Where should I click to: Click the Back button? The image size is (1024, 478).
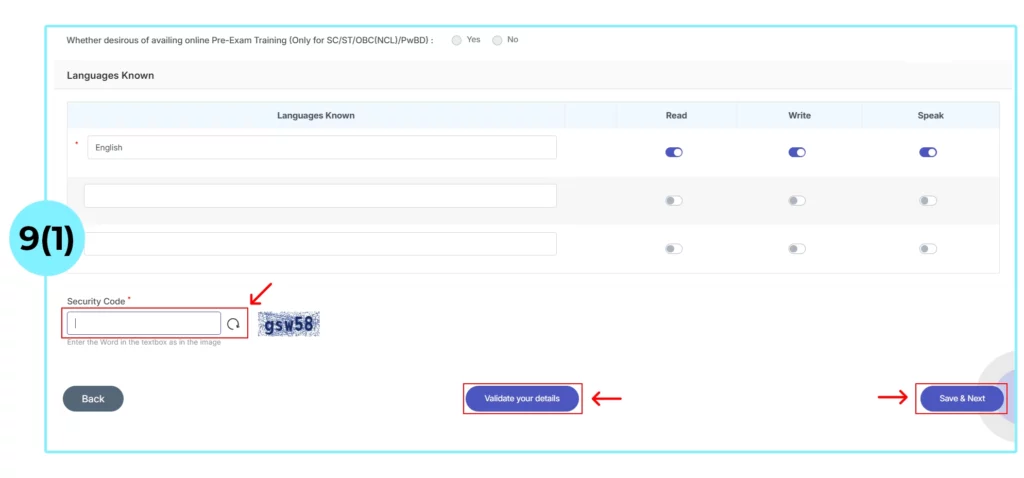[x=93, y=398]
